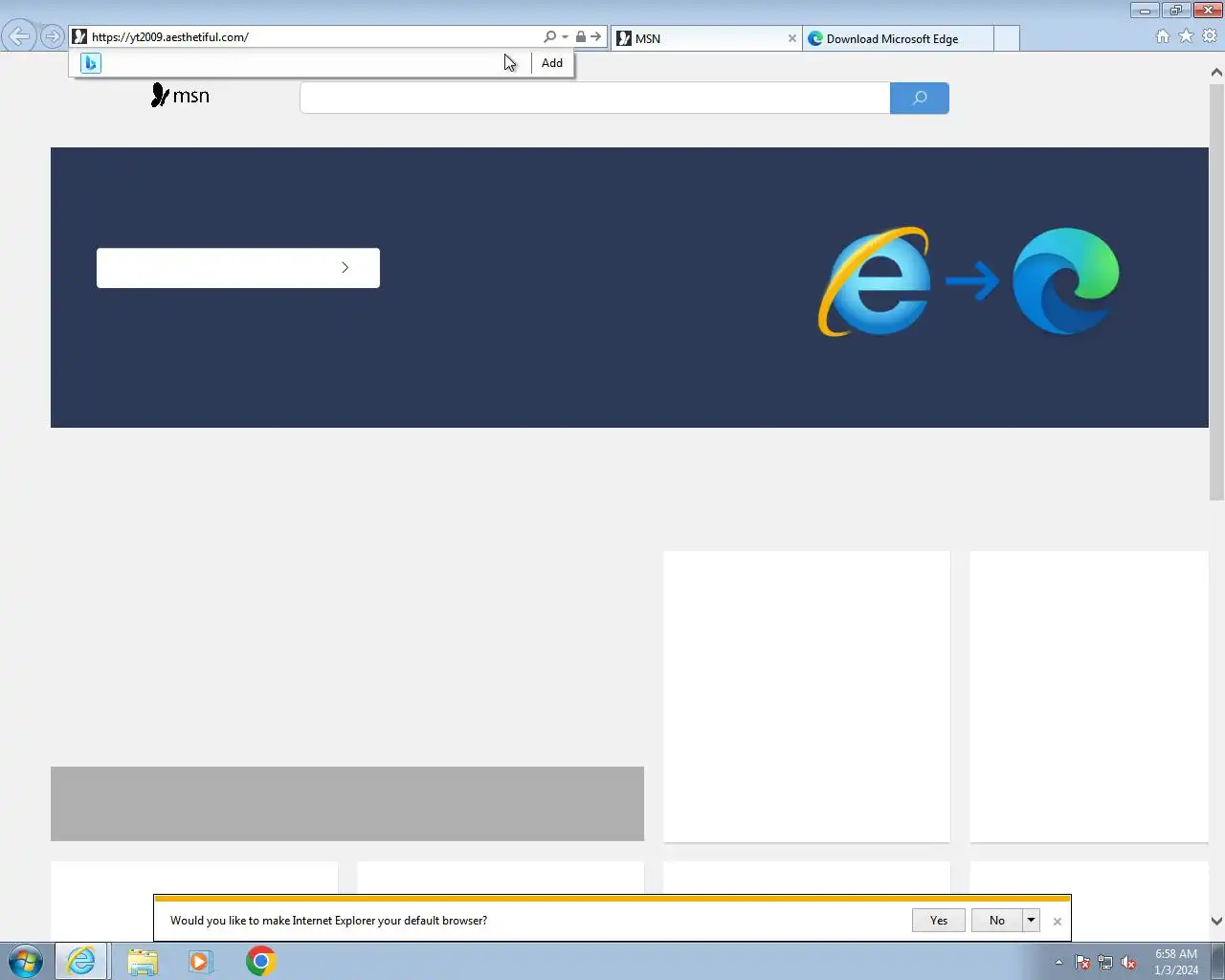Click the MSN web search box
The height and width of the screenshot is (980, 1225).
pos(594,99)
